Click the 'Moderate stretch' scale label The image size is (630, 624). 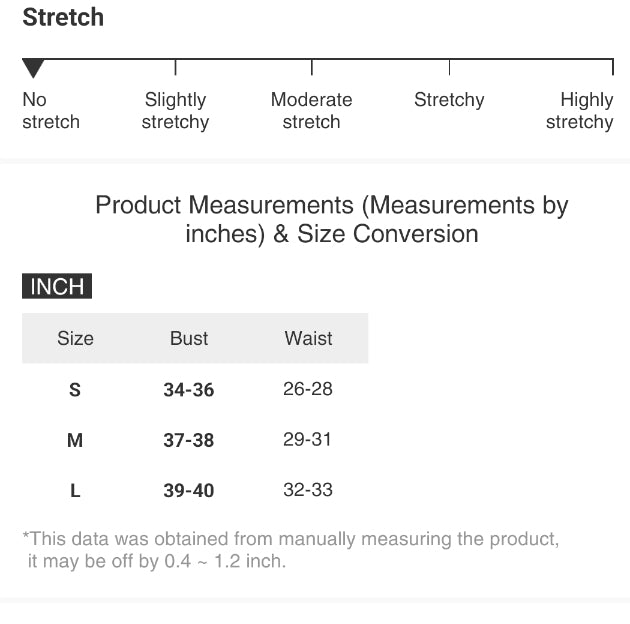pyautogui.click(x=311, y=111)
